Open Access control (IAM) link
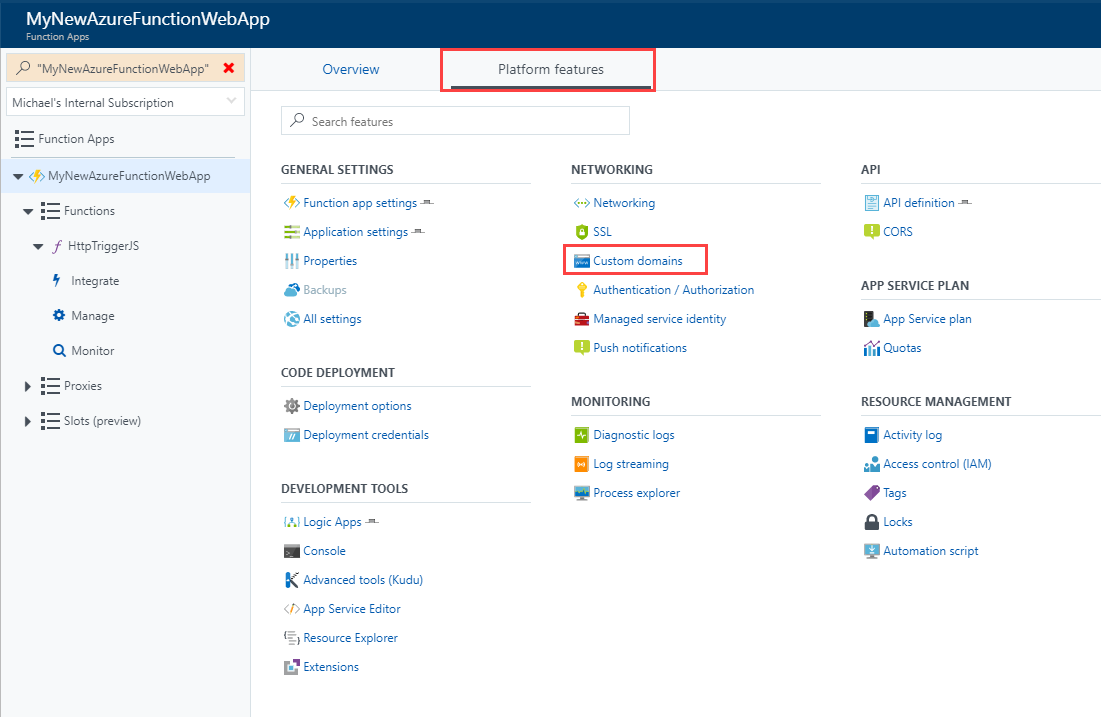Viewport: 1101px width, 717px height. click(937, 464)
